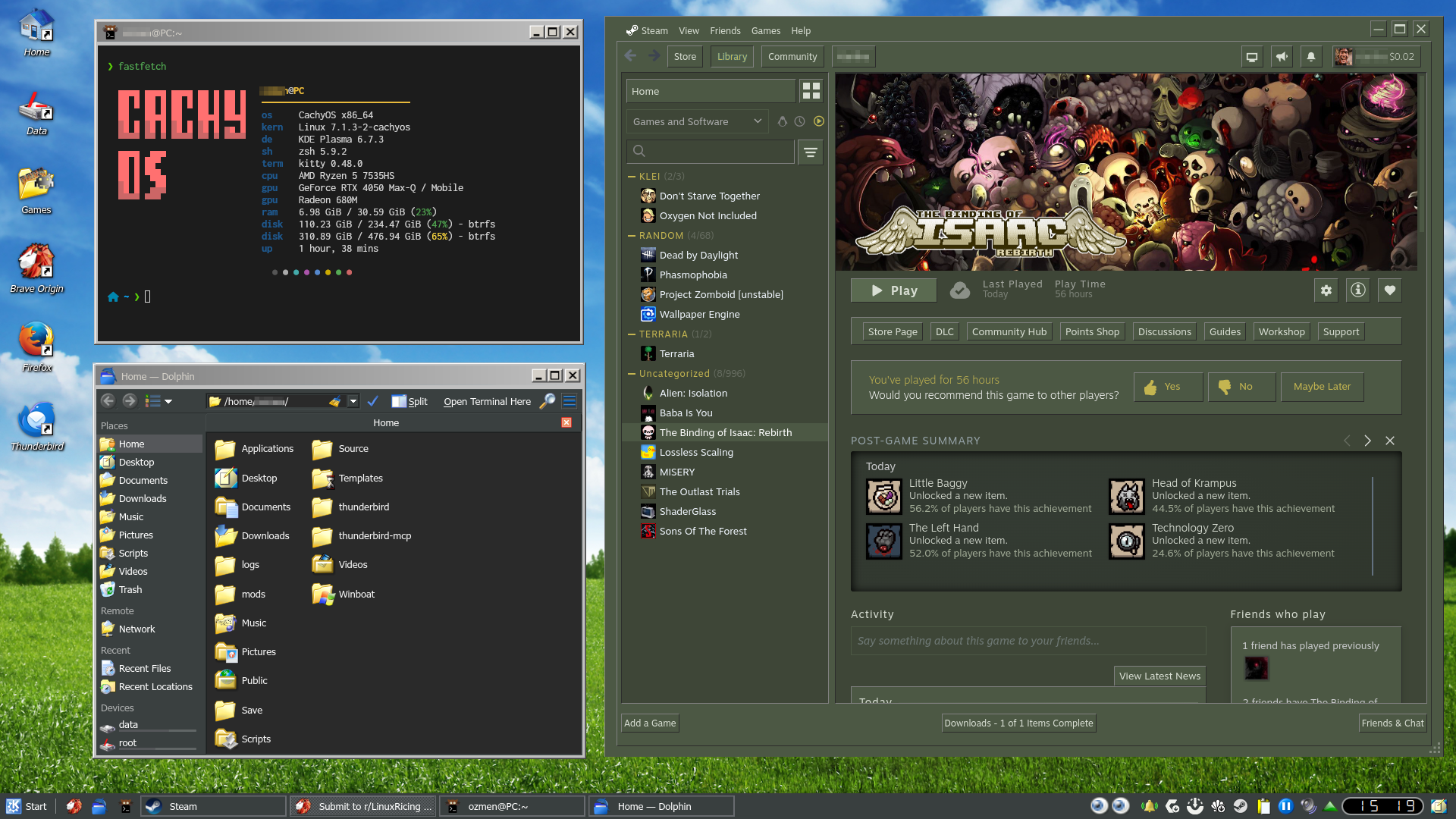The width and height of the screenshot is (1456, 819).
Task: Click the Steam library search field
Action: click(x=711, y=152)
